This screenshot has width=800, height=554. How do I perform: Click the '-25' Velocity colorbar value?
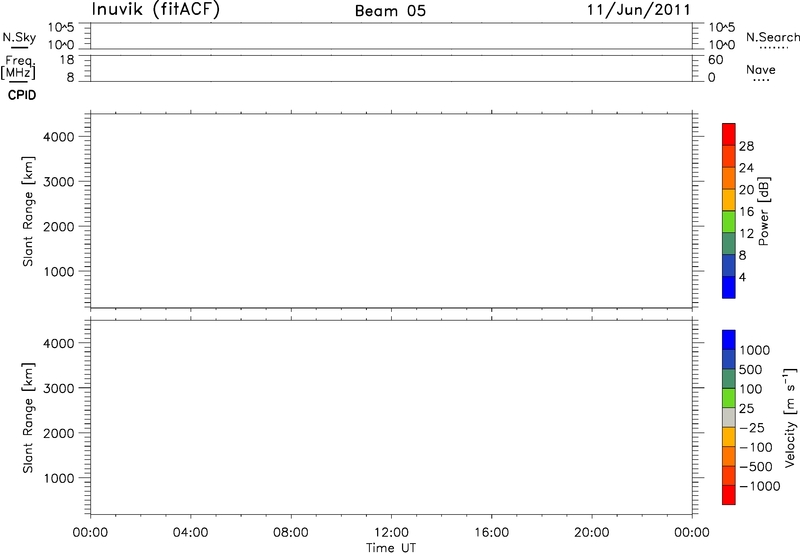point(752,428)
